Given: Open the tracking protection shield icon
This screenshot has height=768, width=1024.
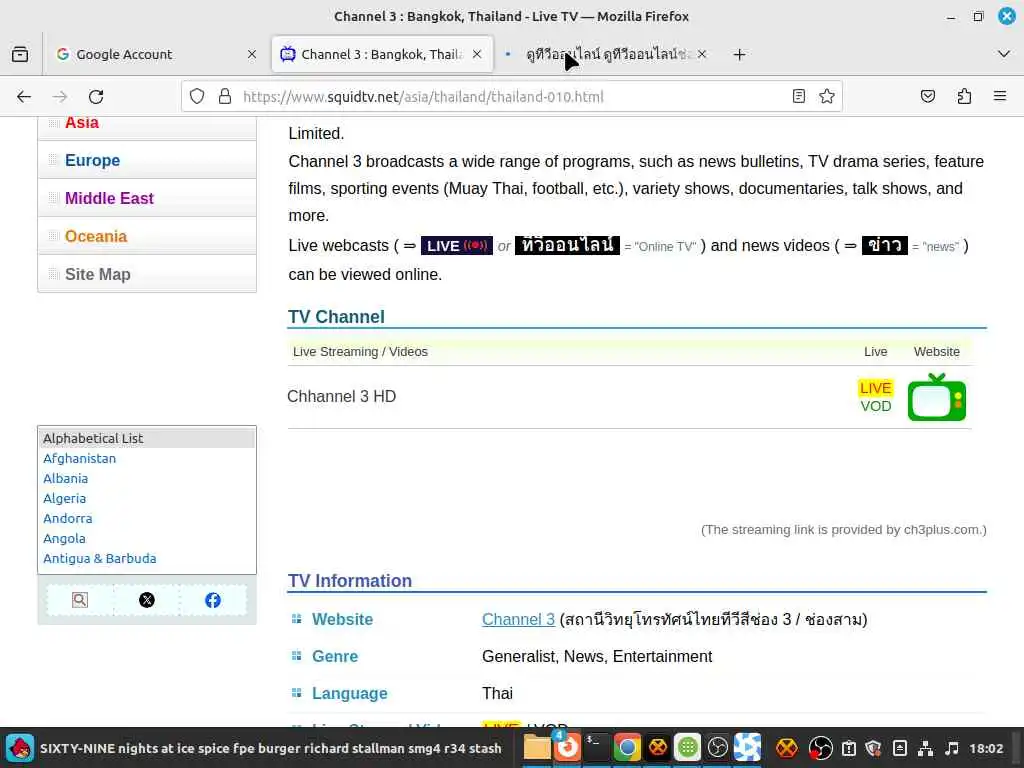Looking at the screenshot, I should point(197,97).
